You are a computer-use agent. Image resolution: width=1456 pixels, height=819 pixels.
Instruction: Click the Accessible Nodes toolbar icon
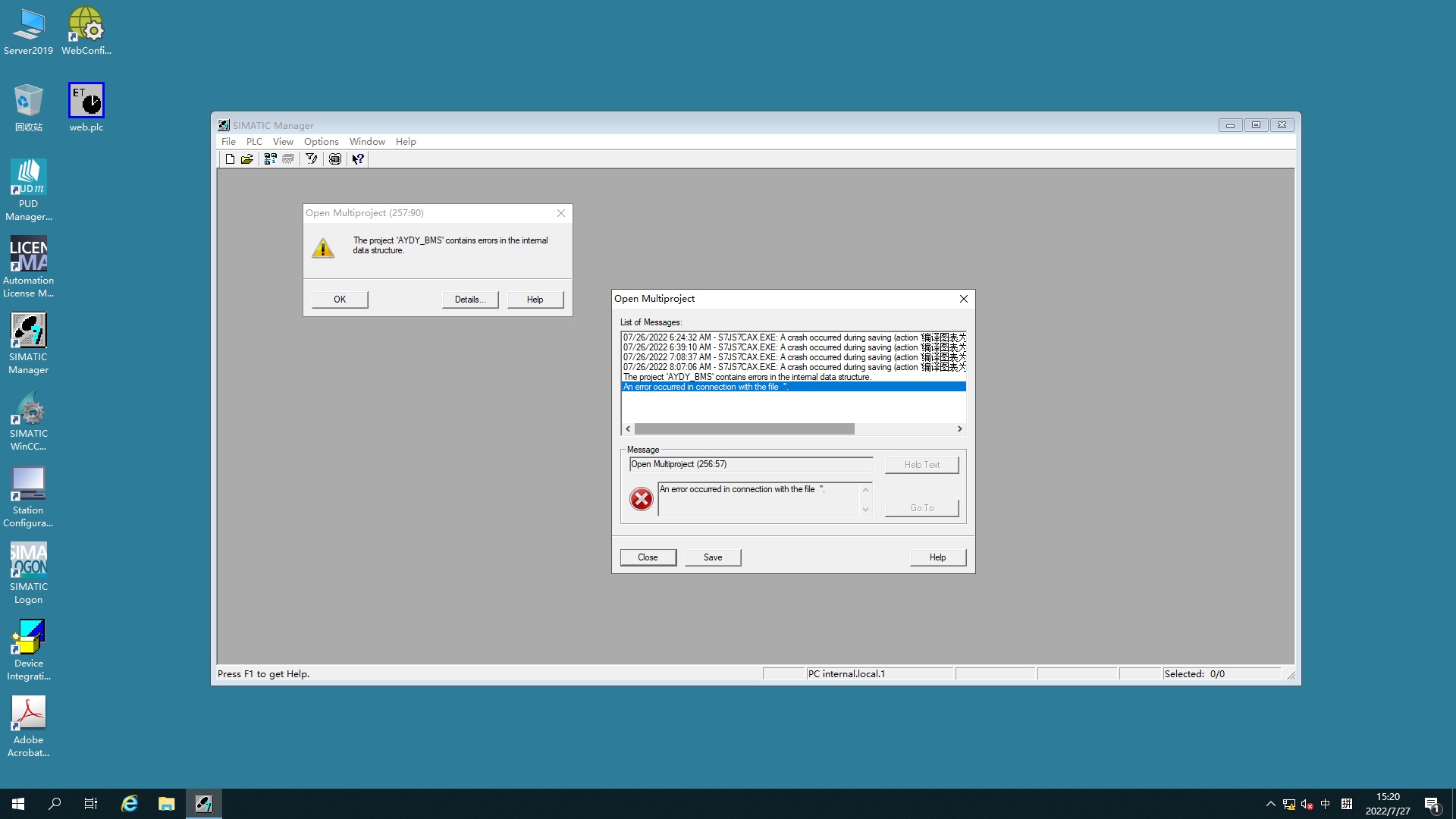click(270, 159)
